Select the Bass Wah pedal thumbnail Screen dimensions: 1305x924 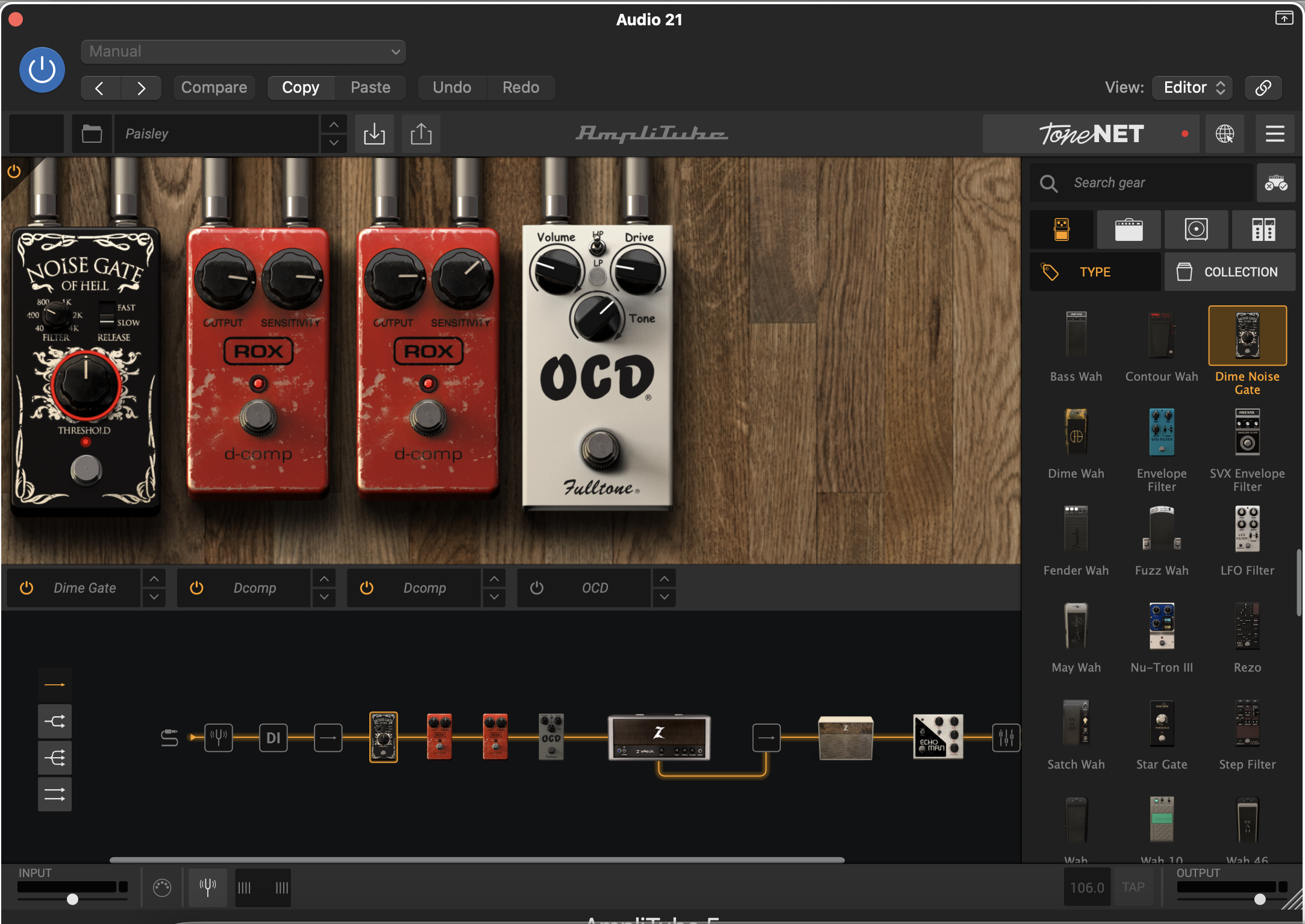(x=1076, y=336)
